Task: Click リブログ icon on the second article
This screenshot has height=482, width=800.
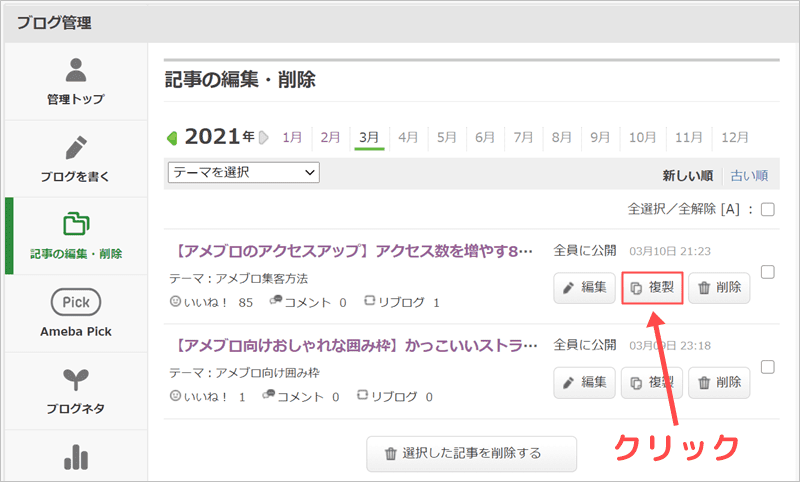Action: click(x=363, y=394)
